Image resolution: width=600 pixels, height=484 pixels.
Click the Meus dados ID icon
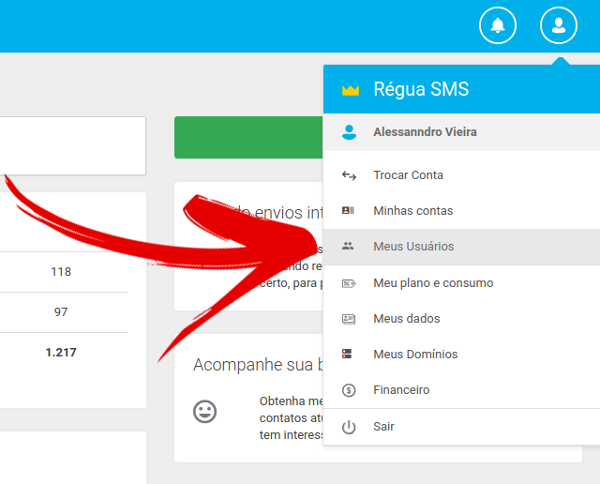[349, 319]
